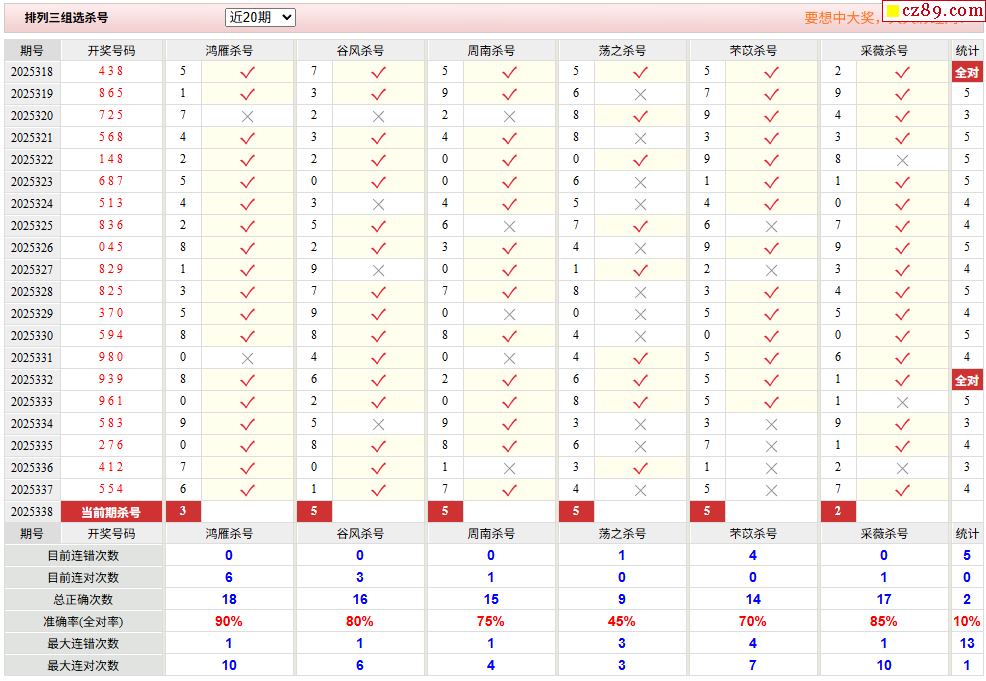The width and height of the screenshot is (986, 681).
Task: Click the 最大连对次数 row label
Action: click(83, 666)
